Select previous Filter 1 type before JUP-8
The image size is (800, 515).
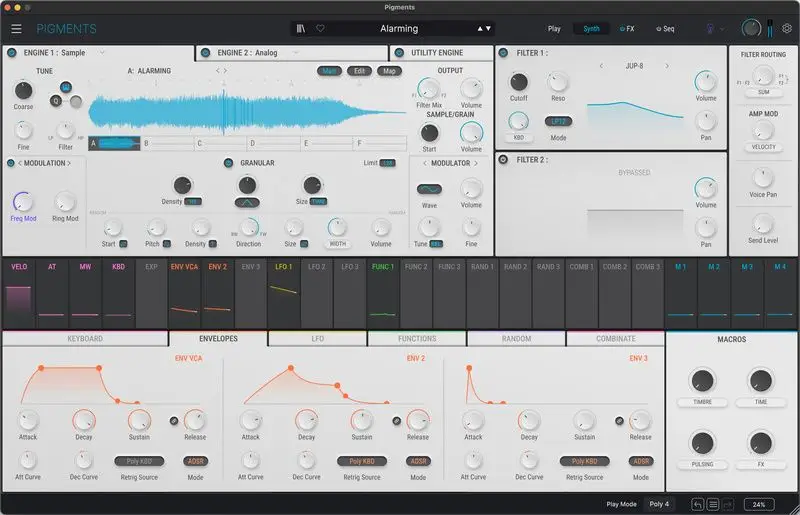coord(601,66)
